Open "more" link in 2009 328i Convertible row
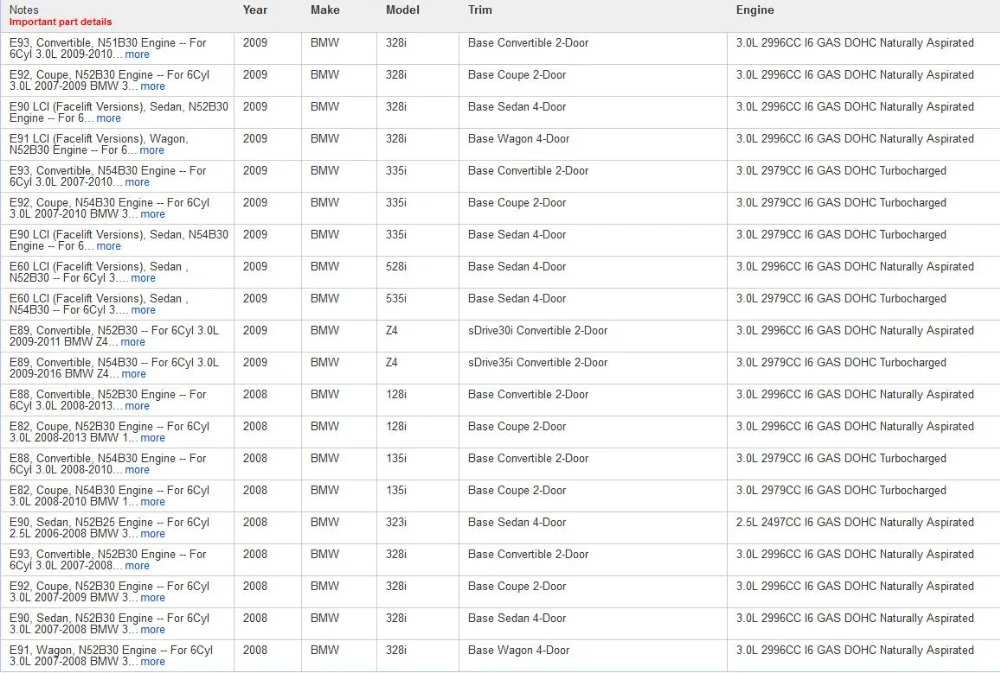This screenshot has width=1000, height=673. click(137, 55)
